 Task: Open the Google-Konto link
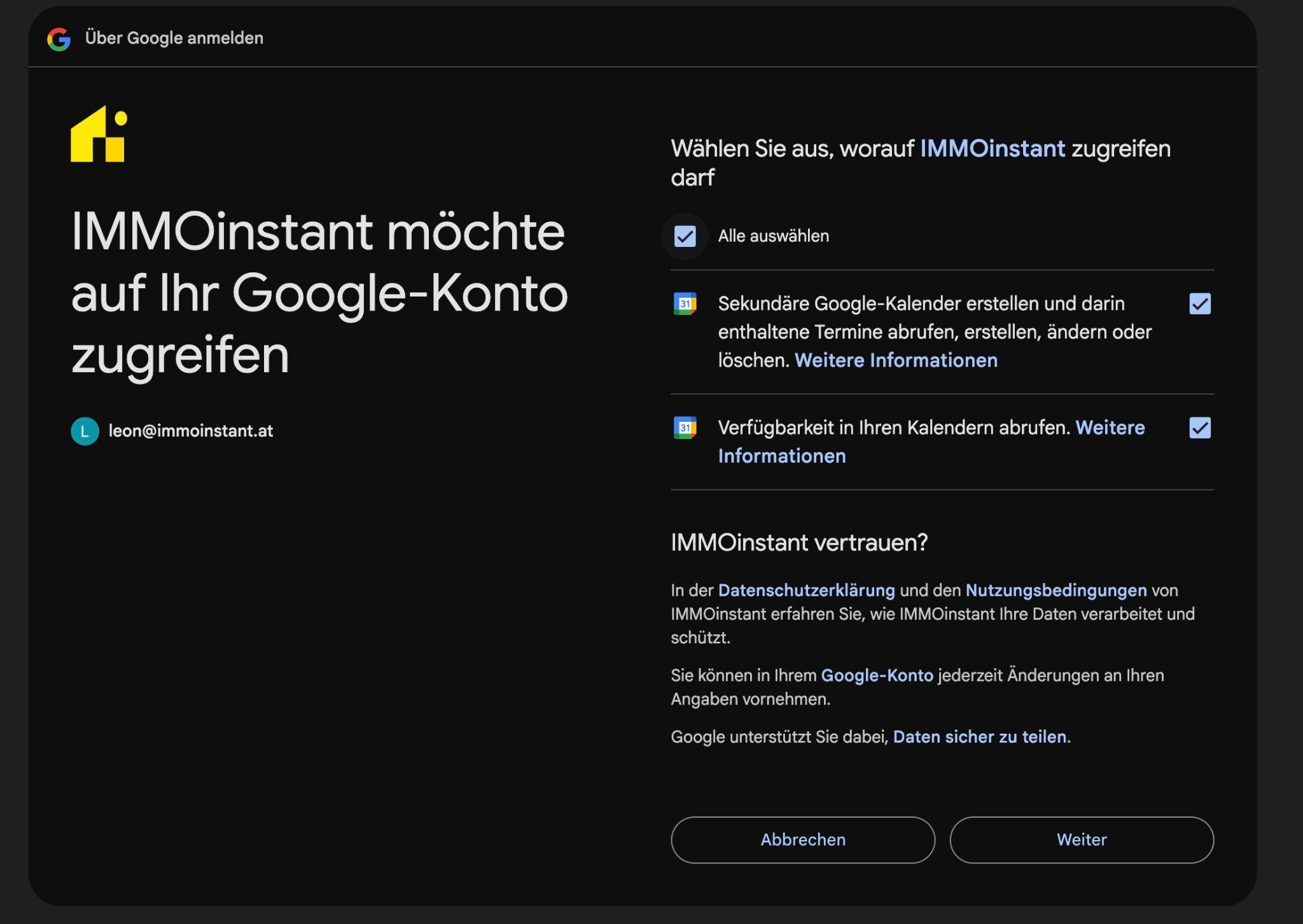(x=877, y=675)
